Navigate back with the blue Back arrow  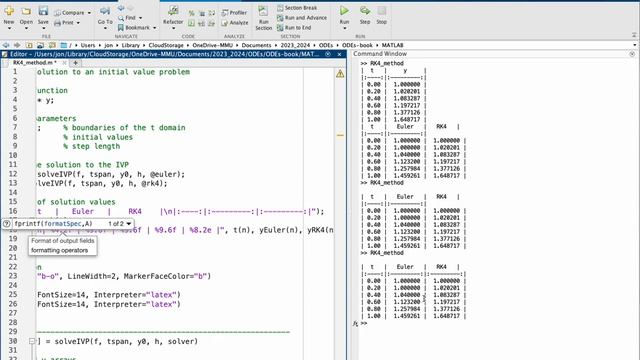point(121,8)
